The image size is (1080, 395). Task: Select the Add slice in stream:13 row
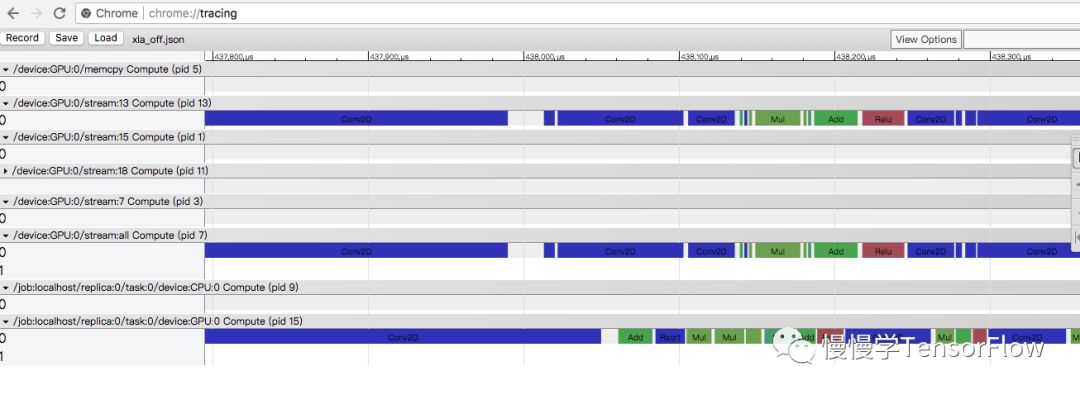point(835,119)
